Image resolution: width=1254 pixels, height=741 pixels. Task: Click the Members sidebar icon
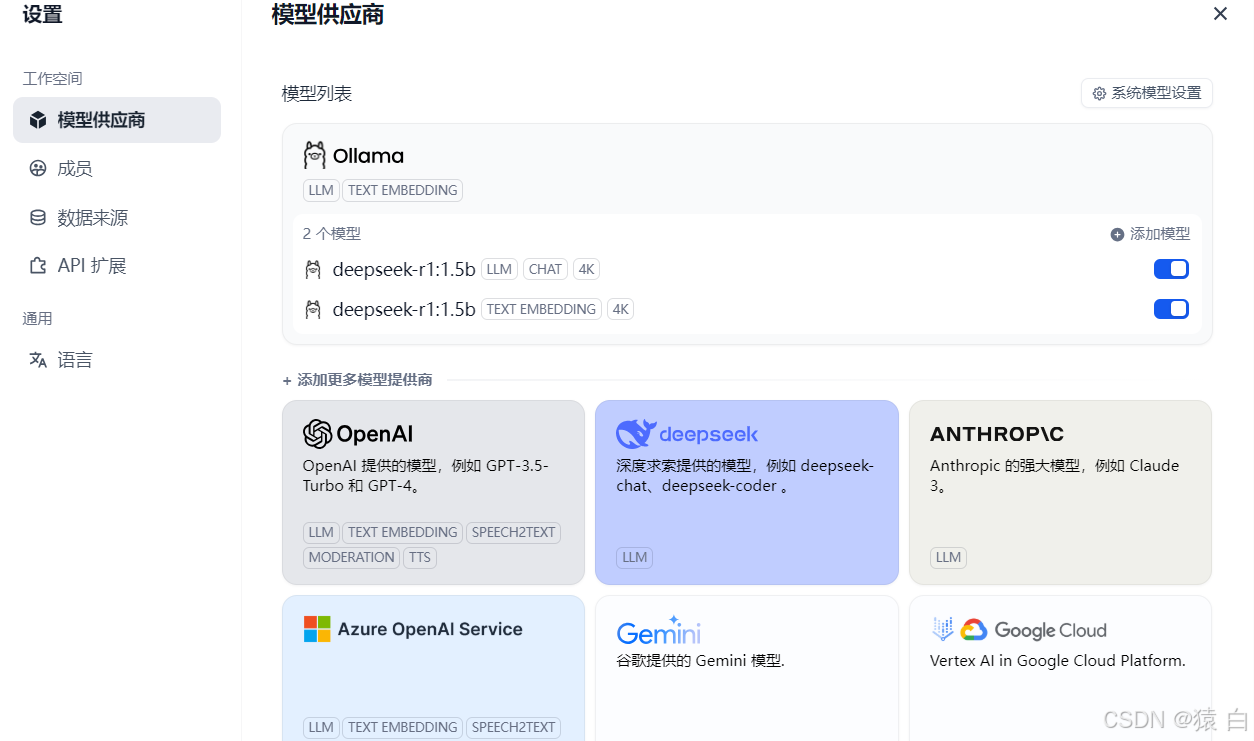(38, 168)
